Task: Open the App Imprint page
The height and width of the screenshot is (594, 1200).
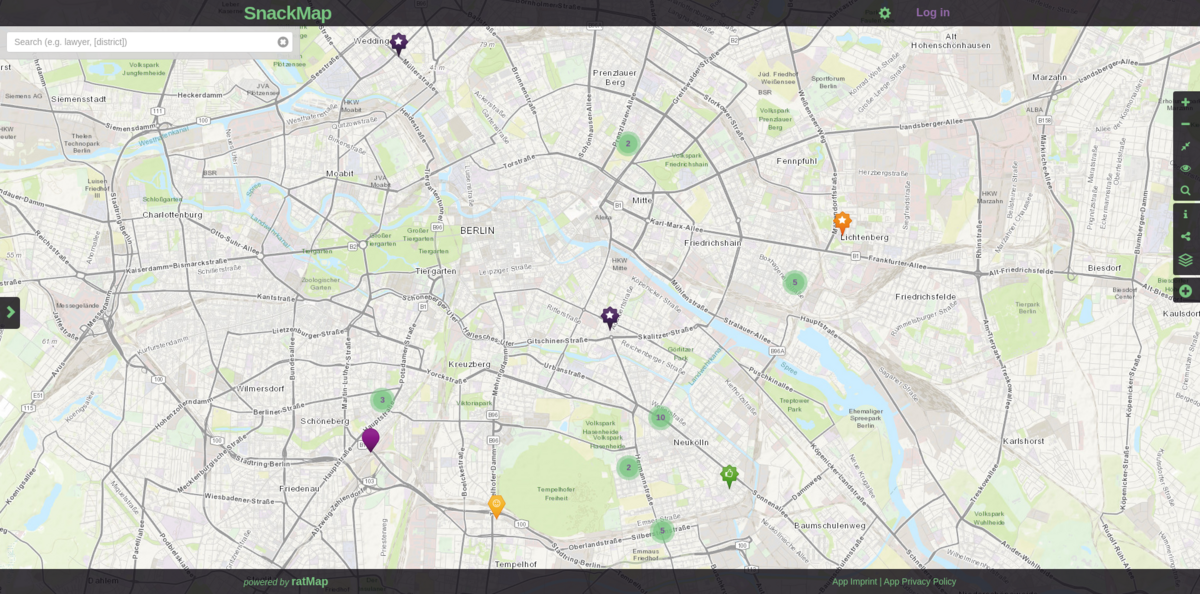Action: pyautogui.click(x=855, y=581)
